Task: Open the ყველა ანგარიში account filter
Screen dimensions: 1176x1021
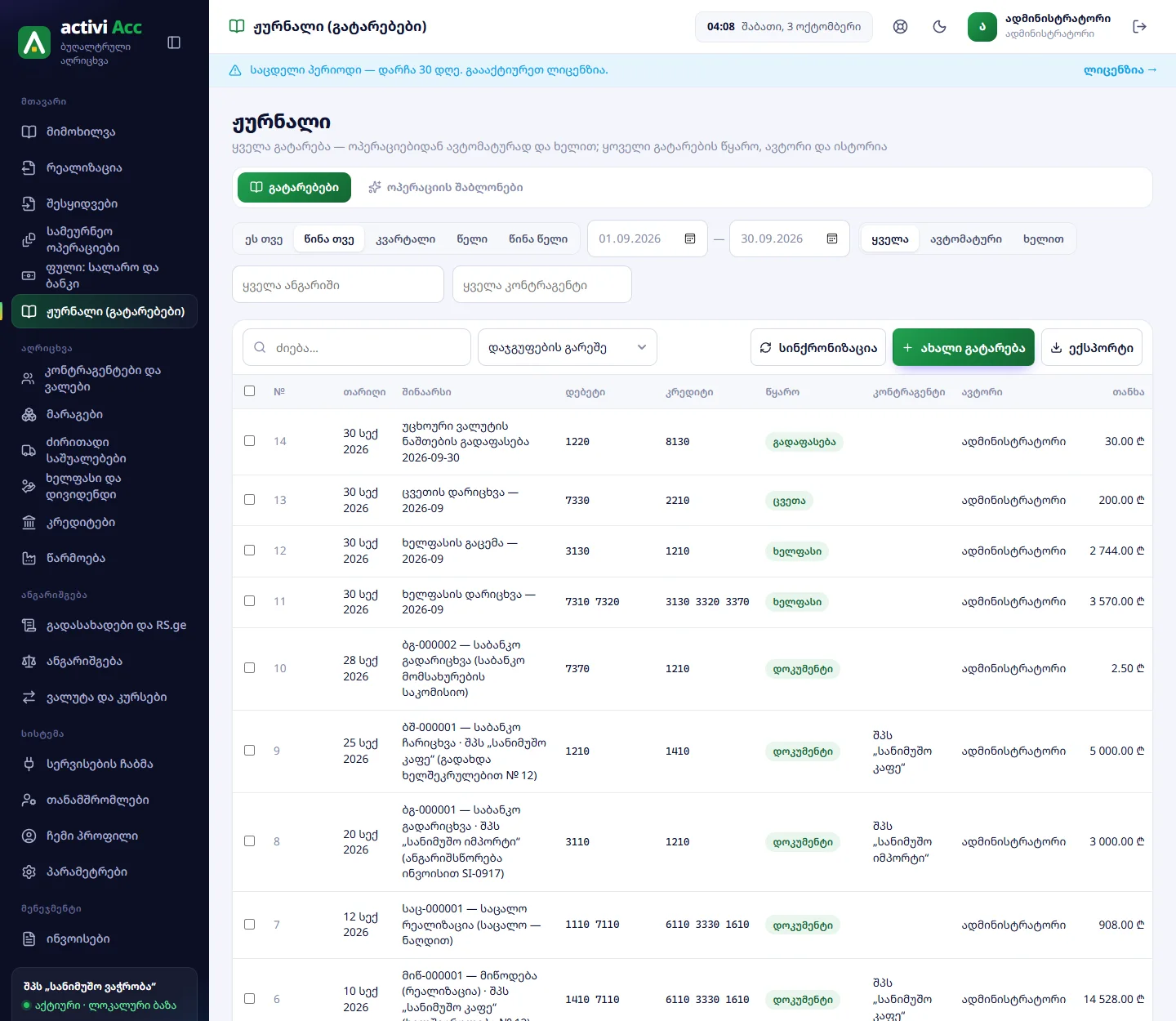Action: 338,284
